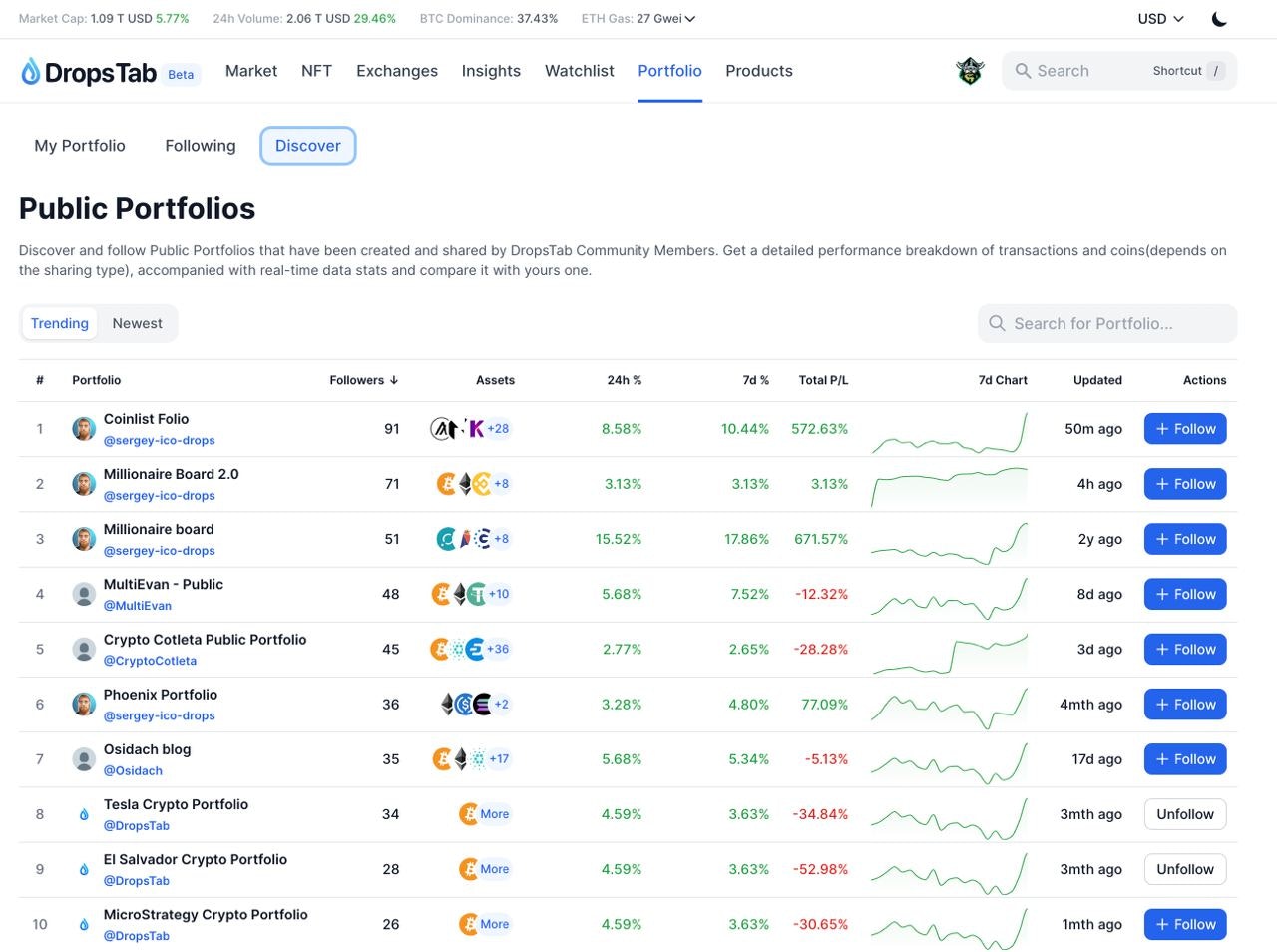This screenshot has height=952, width=1277.
Task: Click MicroStrategy portfolio drop icon
Action: 84,925
